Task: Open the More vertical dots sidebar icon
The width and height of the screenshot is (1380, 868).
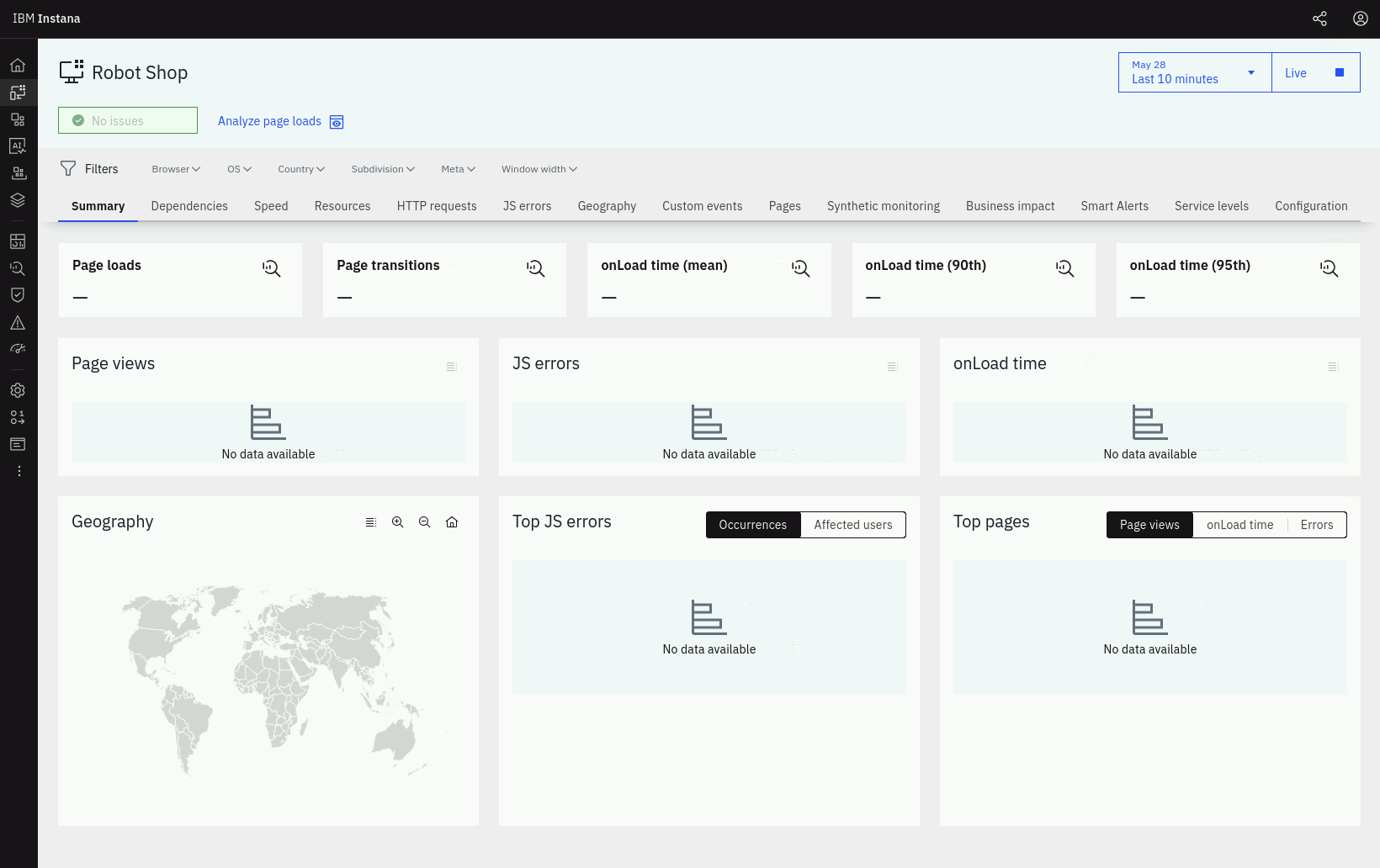Action: click(x=19, y=471)
